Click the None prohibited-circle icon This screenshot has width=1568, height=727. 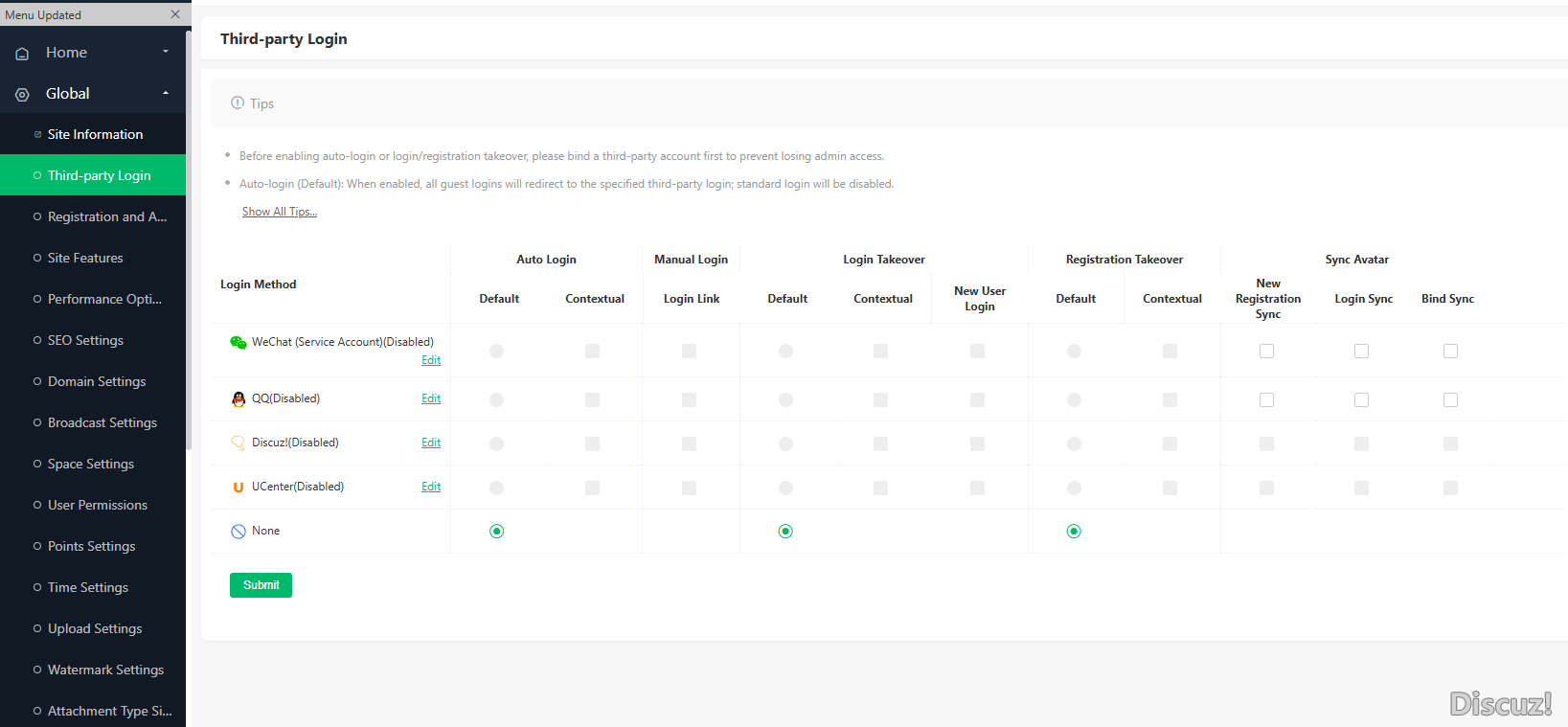[x=239, y=532]
